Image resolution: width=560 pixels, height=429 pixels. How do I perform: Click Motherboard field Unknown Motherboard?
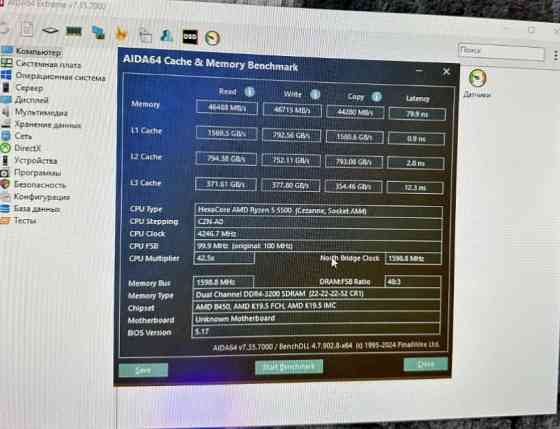coord(316,318)
